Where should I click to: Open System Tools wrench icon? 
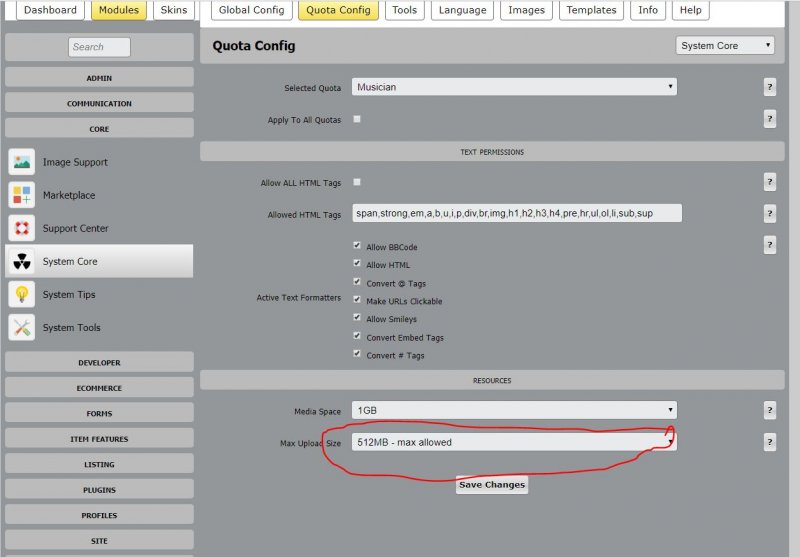(22, 327)
